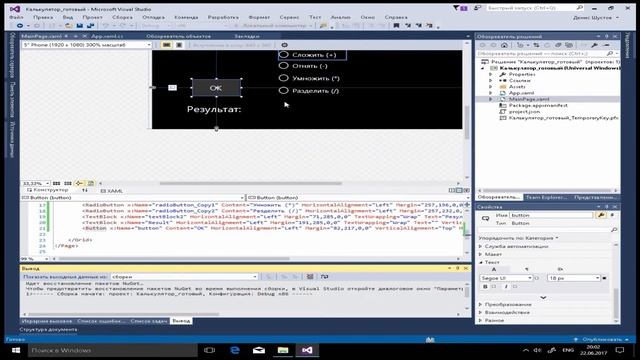Collapse the 'Текст' category in Properties

(481, 262)
